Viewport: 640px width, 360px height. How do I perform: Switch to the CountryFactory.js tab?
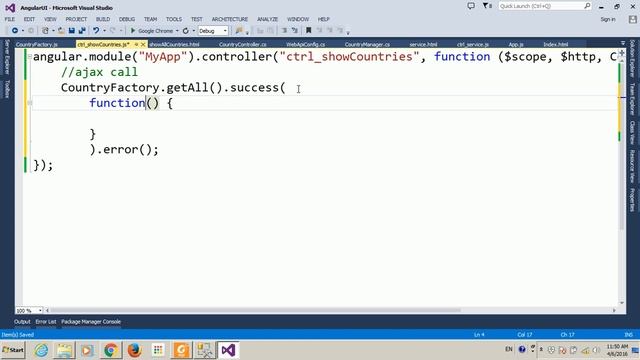pos(37,44)
